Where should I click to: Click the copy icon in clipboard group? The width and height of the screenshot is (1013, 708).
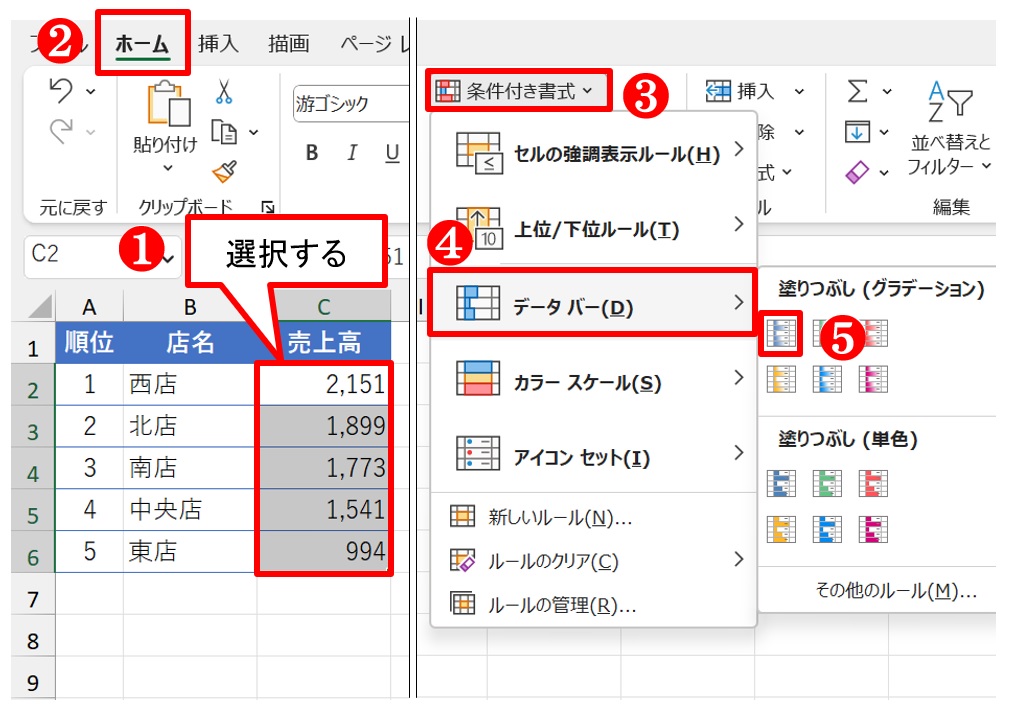pos(224,132)
